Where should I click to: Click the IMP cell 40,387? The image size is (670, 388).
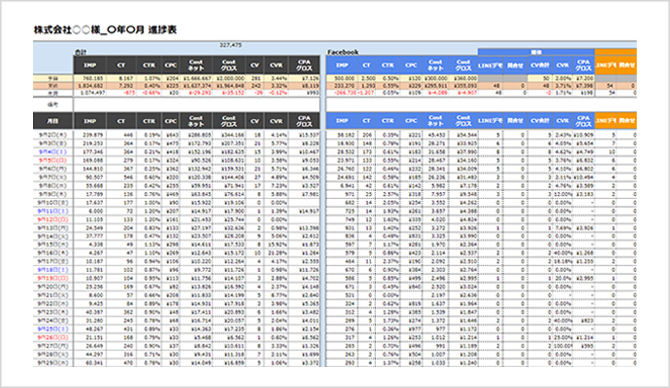(90, 312)
